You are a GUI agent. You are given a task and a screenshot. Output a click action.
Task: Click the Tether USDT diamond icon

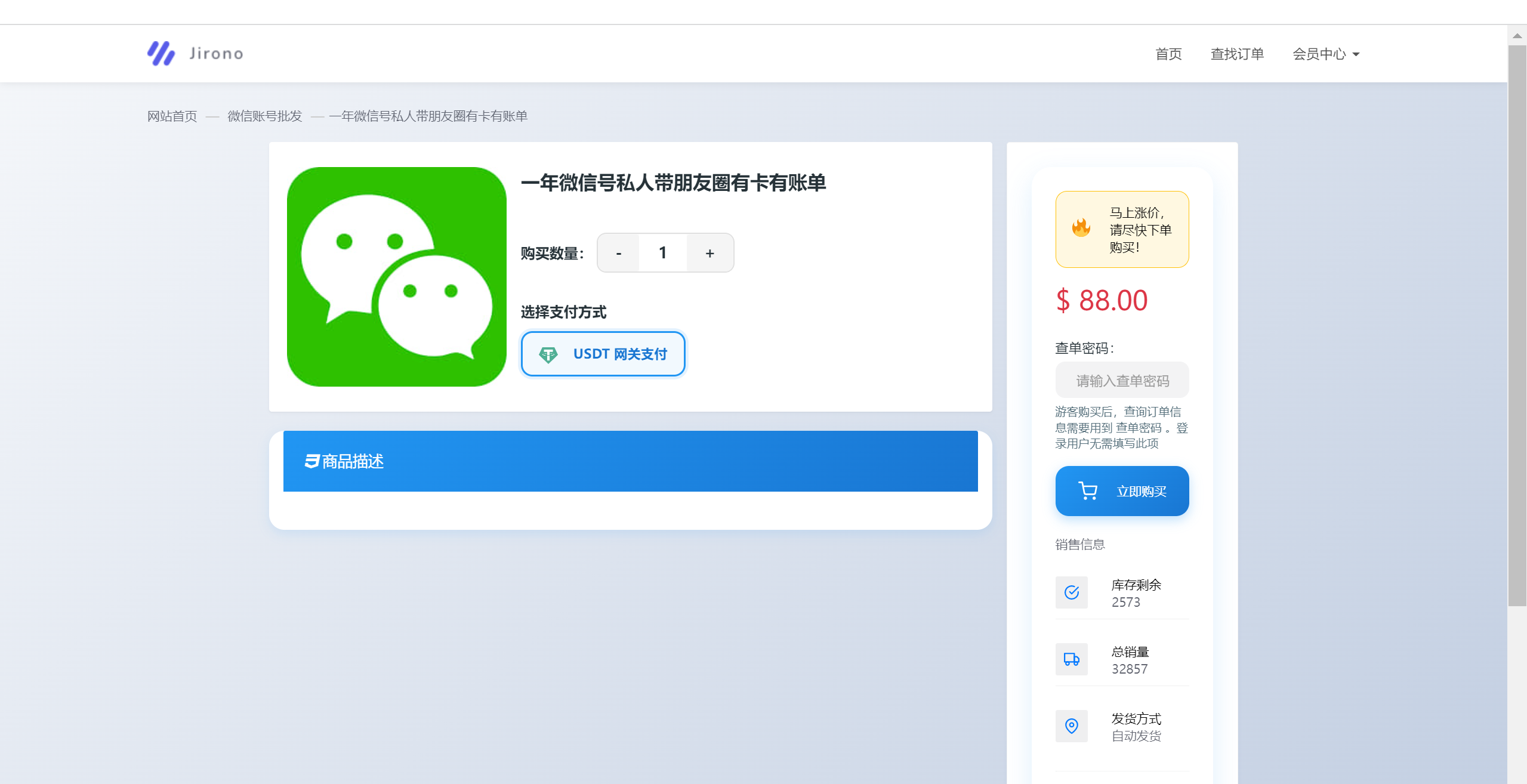click(548, 354)
